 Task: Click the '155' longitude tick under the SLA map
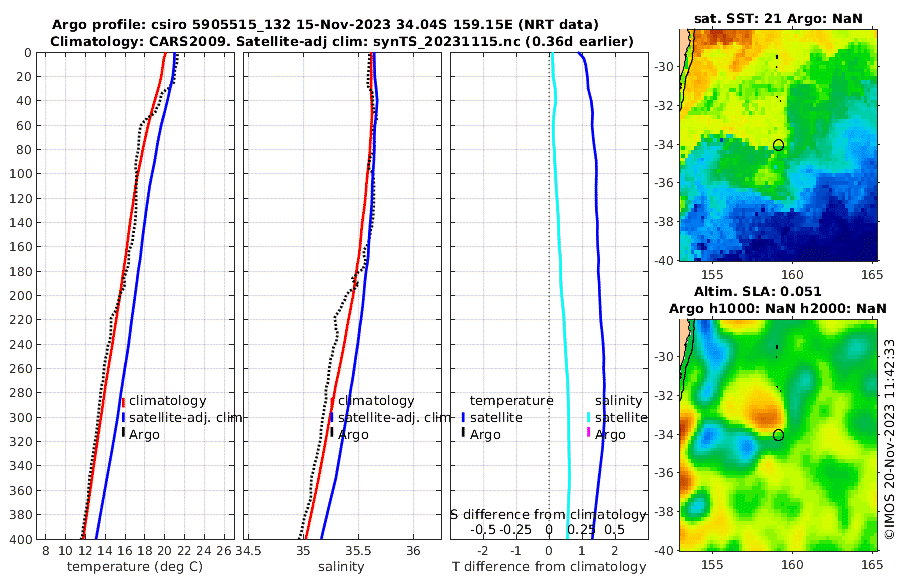click(x=712, y=565)
